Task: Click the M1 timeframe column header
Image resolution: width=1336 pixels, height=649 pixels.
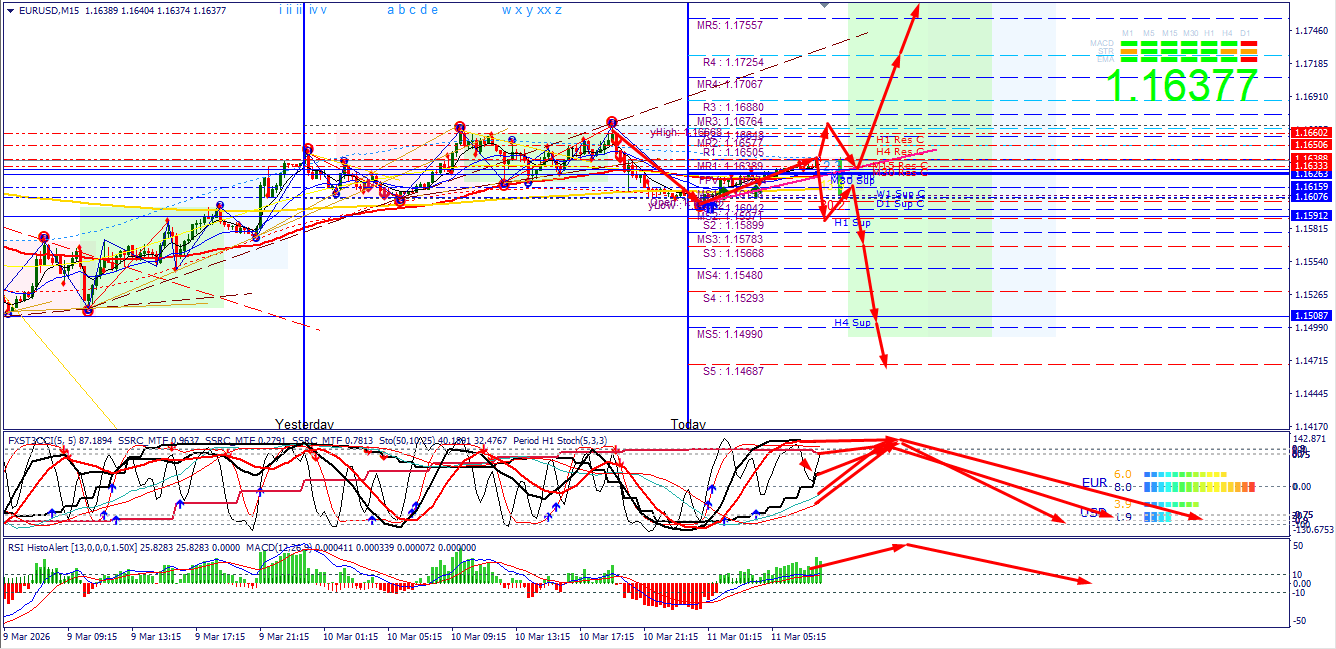Action: (1128, 33)
